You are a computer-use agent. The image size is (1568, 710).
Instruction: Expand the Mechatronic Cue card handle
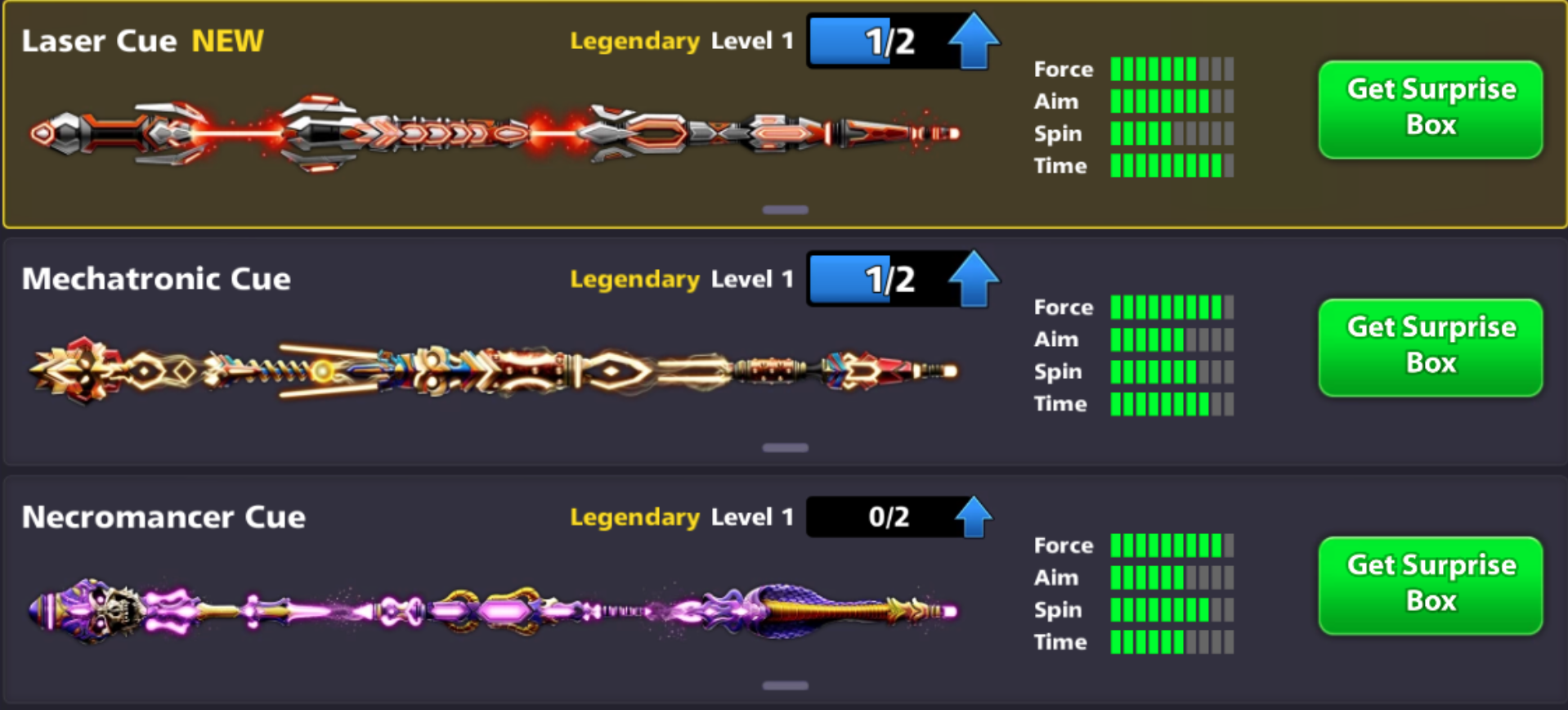point(785,448)
